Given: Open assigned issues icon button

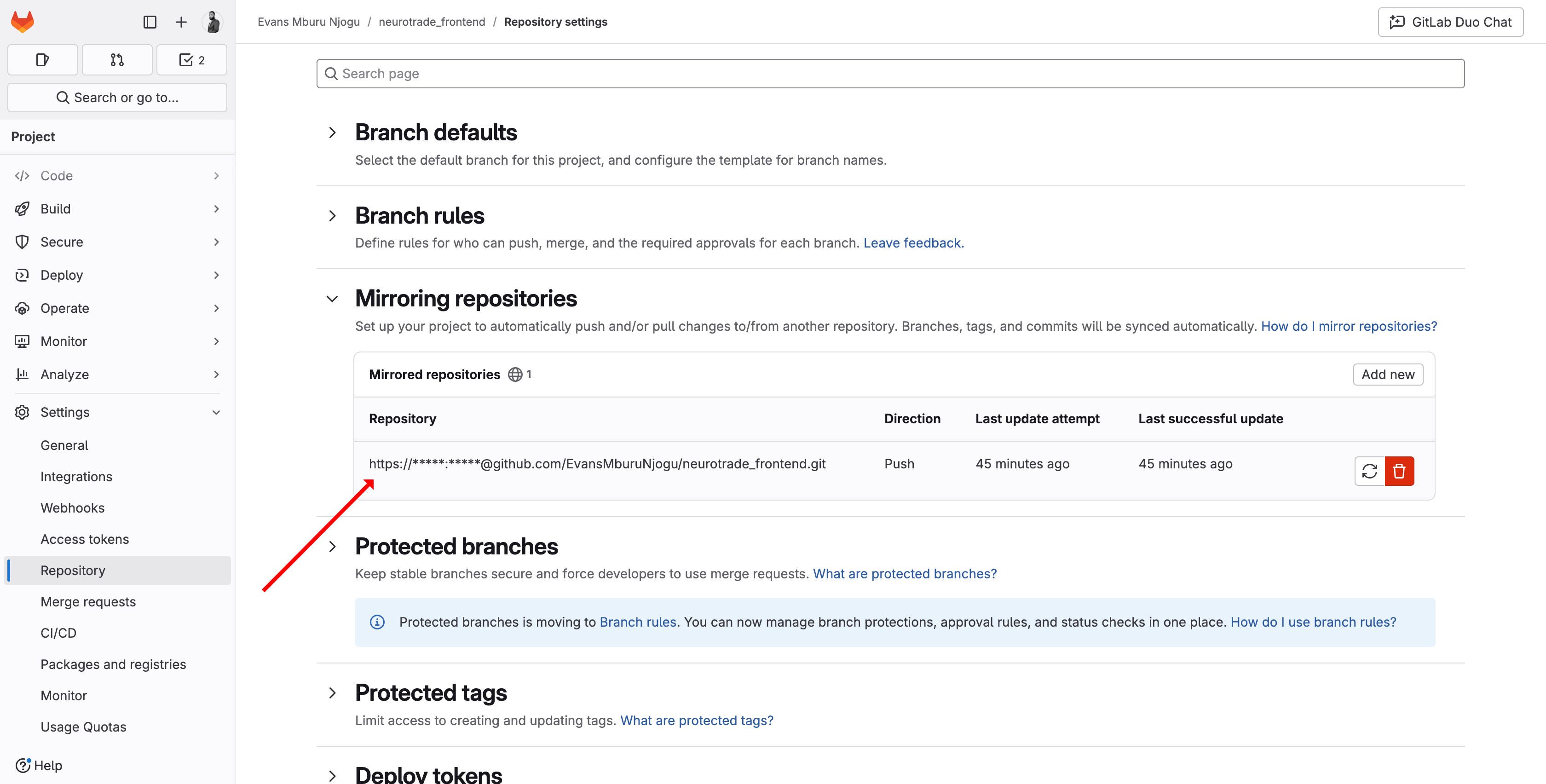Looking at the screenshot, I should coord(43,60).
